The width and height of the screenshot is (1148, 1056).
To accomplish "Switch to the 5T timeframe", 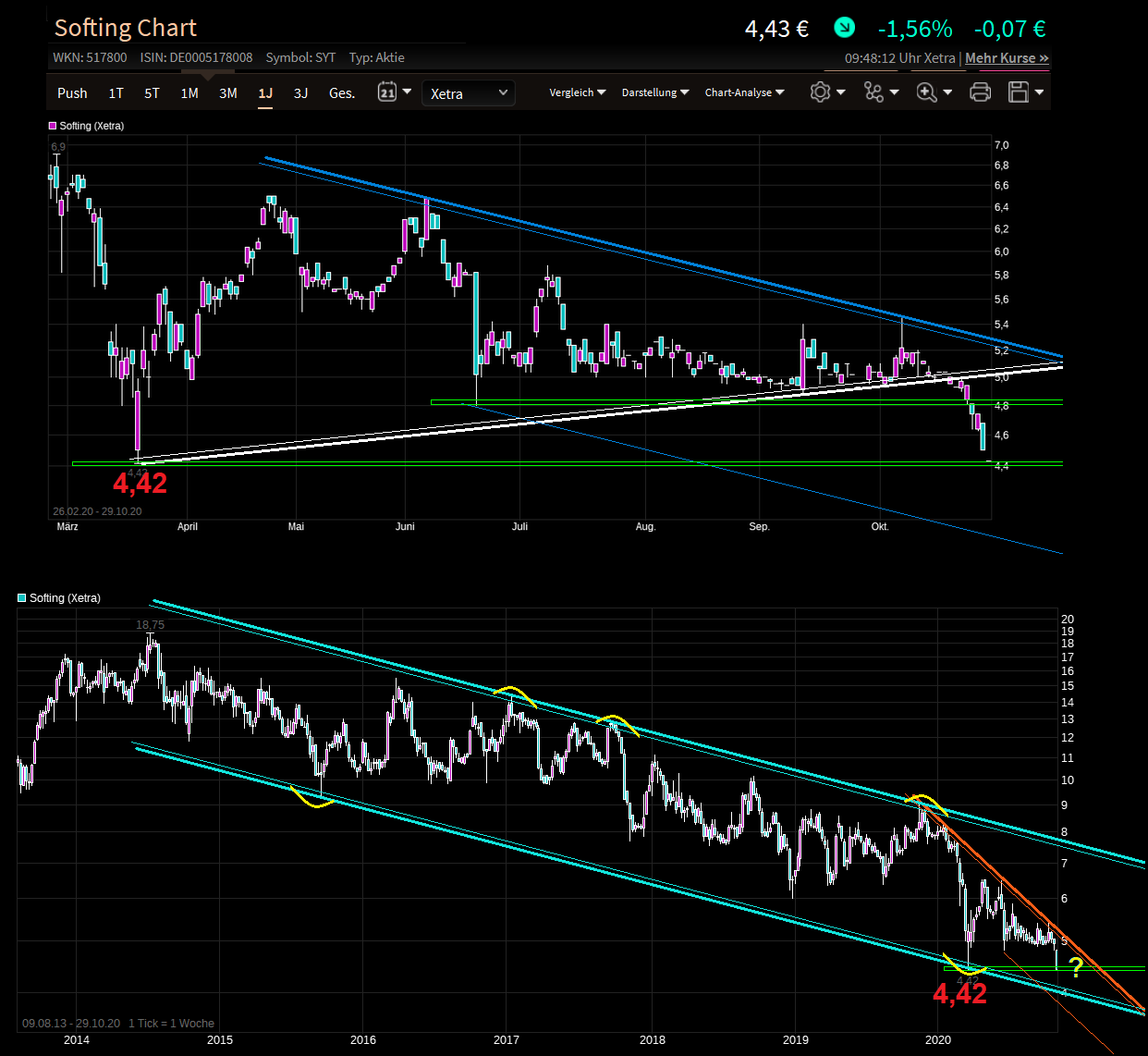I will point(152,92).
